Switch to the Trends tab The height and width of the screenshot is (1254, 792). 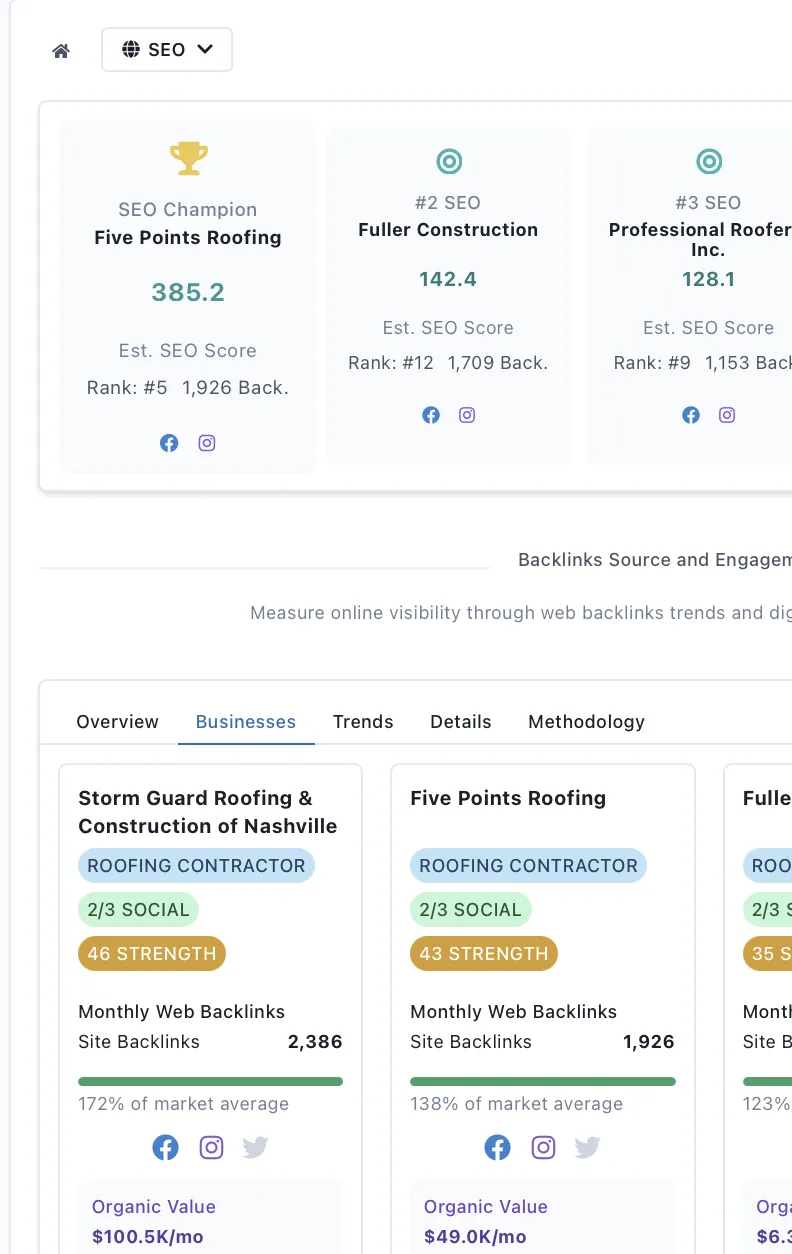(363, 722)
